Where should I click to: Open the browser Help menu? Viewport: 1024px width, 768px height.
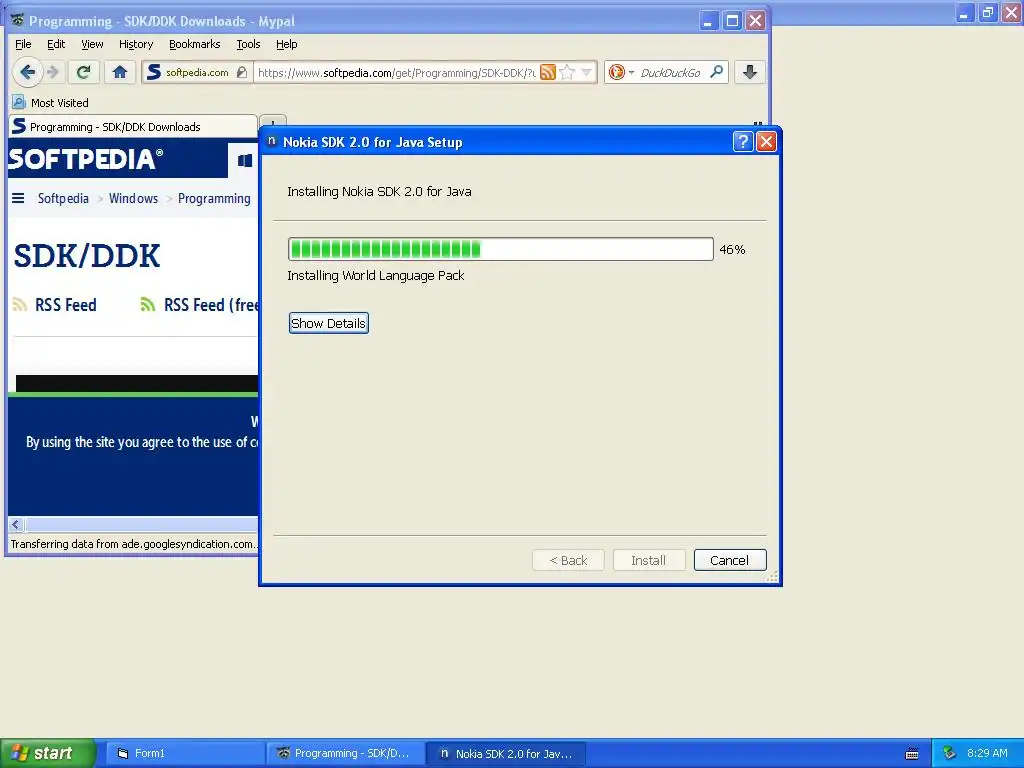pyautogui.click(x=286, y=44)
